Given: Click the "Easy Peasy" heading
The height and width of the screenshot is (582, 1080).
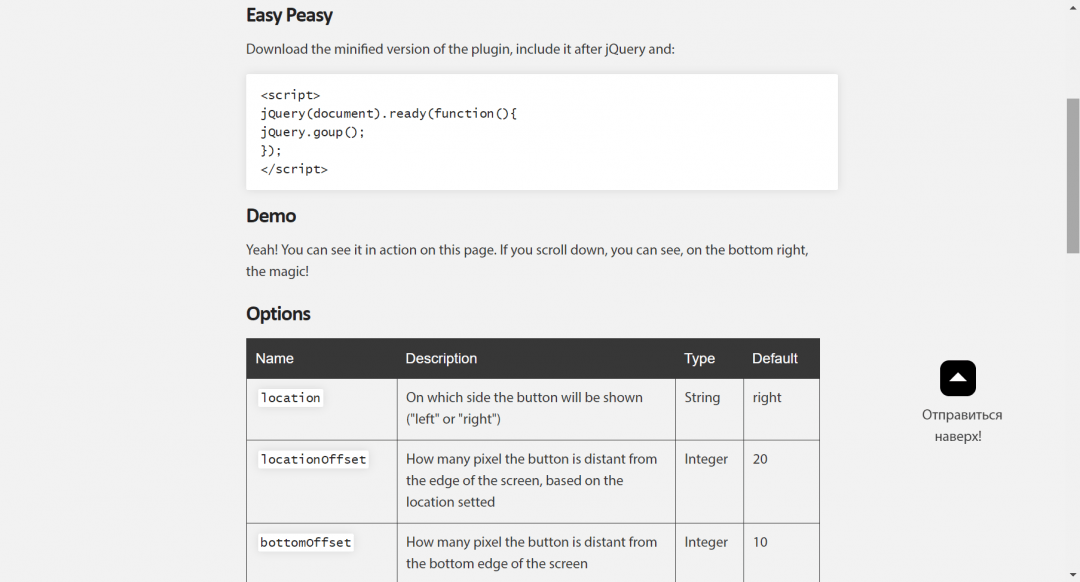Looking at the screenshot, I should 289,15.
